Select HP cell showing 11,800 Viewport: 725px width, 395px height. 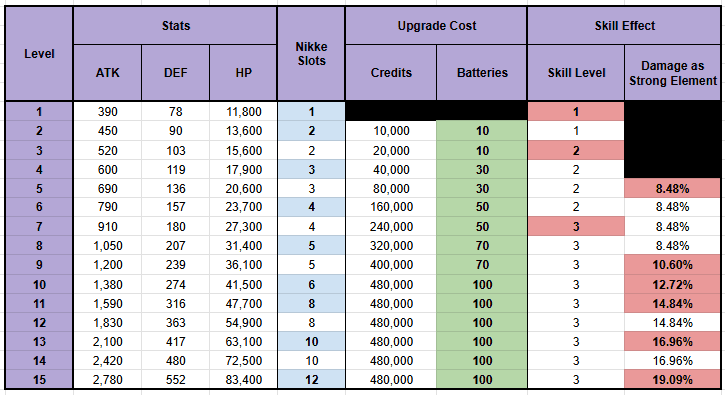coord(243,111)
